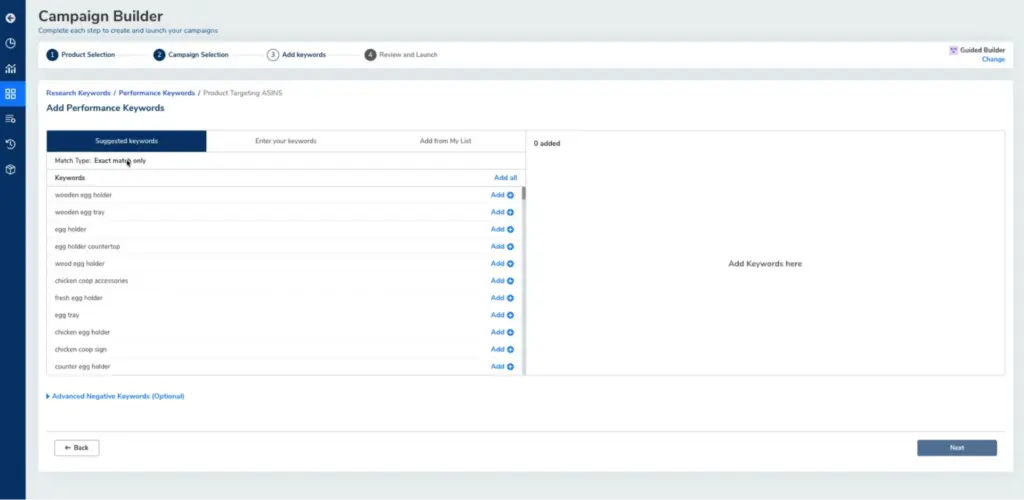The image size is (1024, 500).
Task: Switch to Enter your keywords tab
Action: [286, 141]
